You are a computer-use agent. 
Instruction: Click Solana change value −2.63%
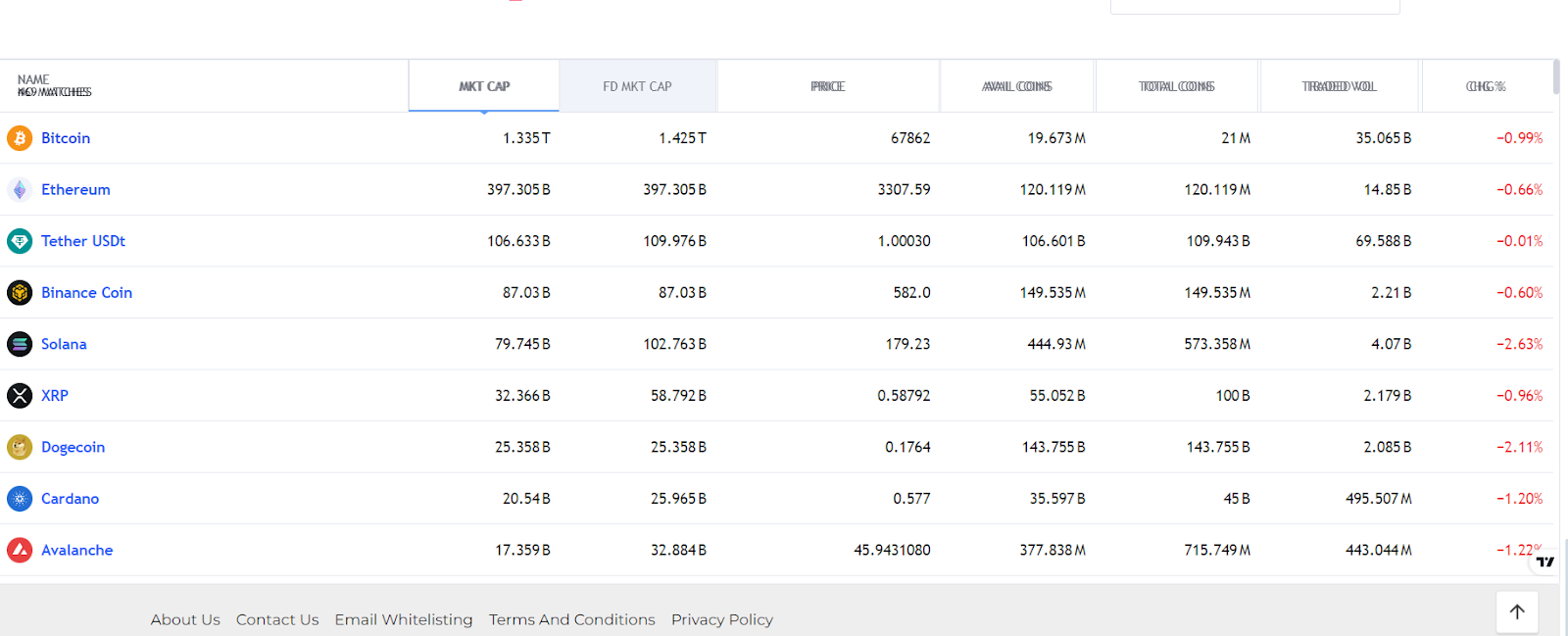[x=1519, y=344]
